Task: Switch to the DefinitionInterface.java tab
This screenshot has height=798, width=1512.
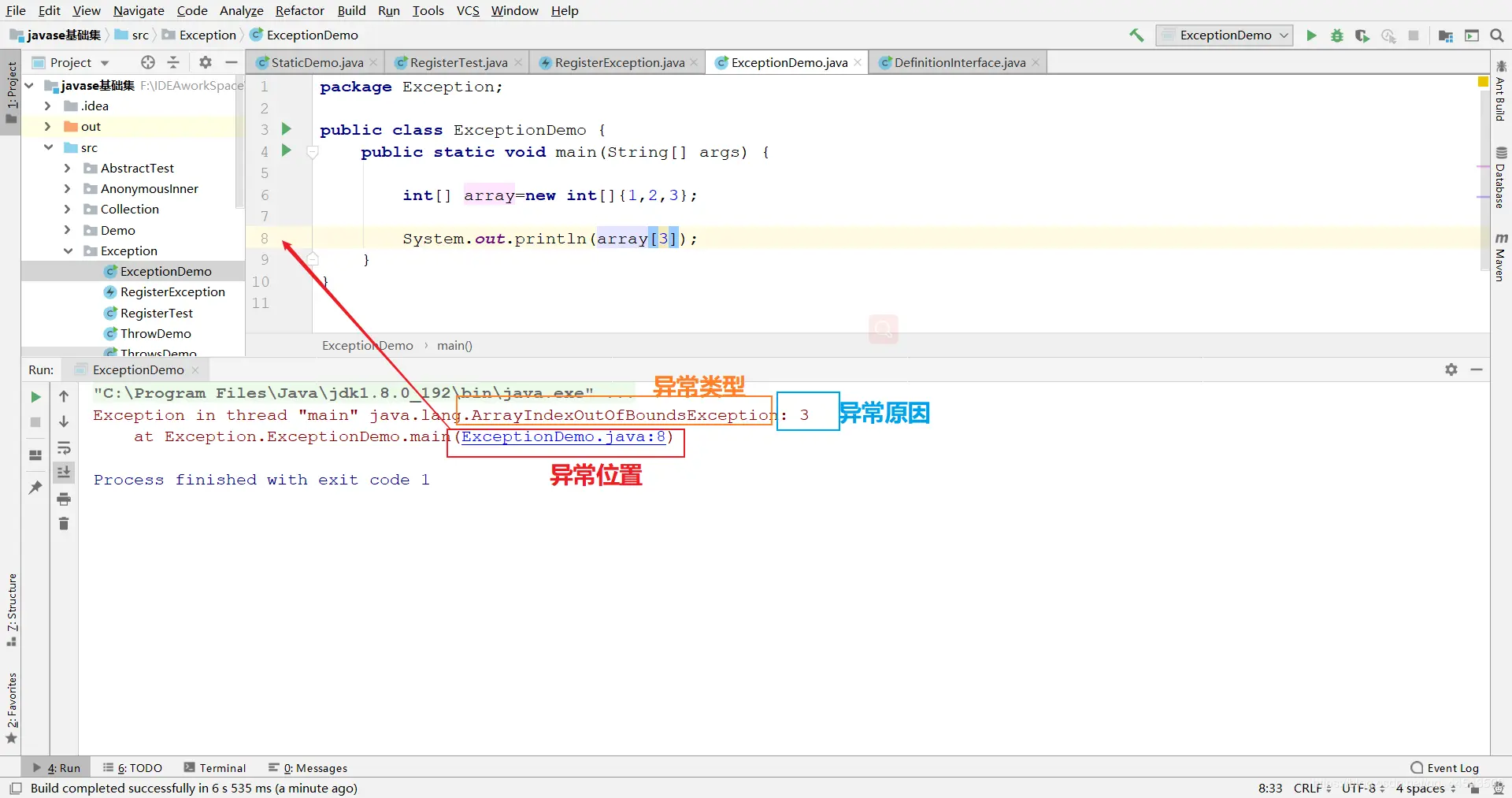Action: 959,62
